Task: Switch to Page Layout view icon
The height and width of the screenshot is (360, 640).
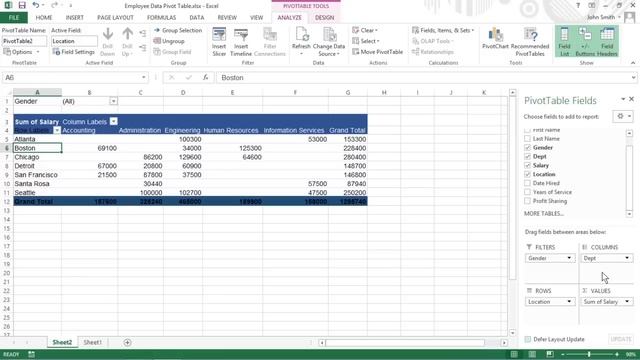Action: coord(532,354)
